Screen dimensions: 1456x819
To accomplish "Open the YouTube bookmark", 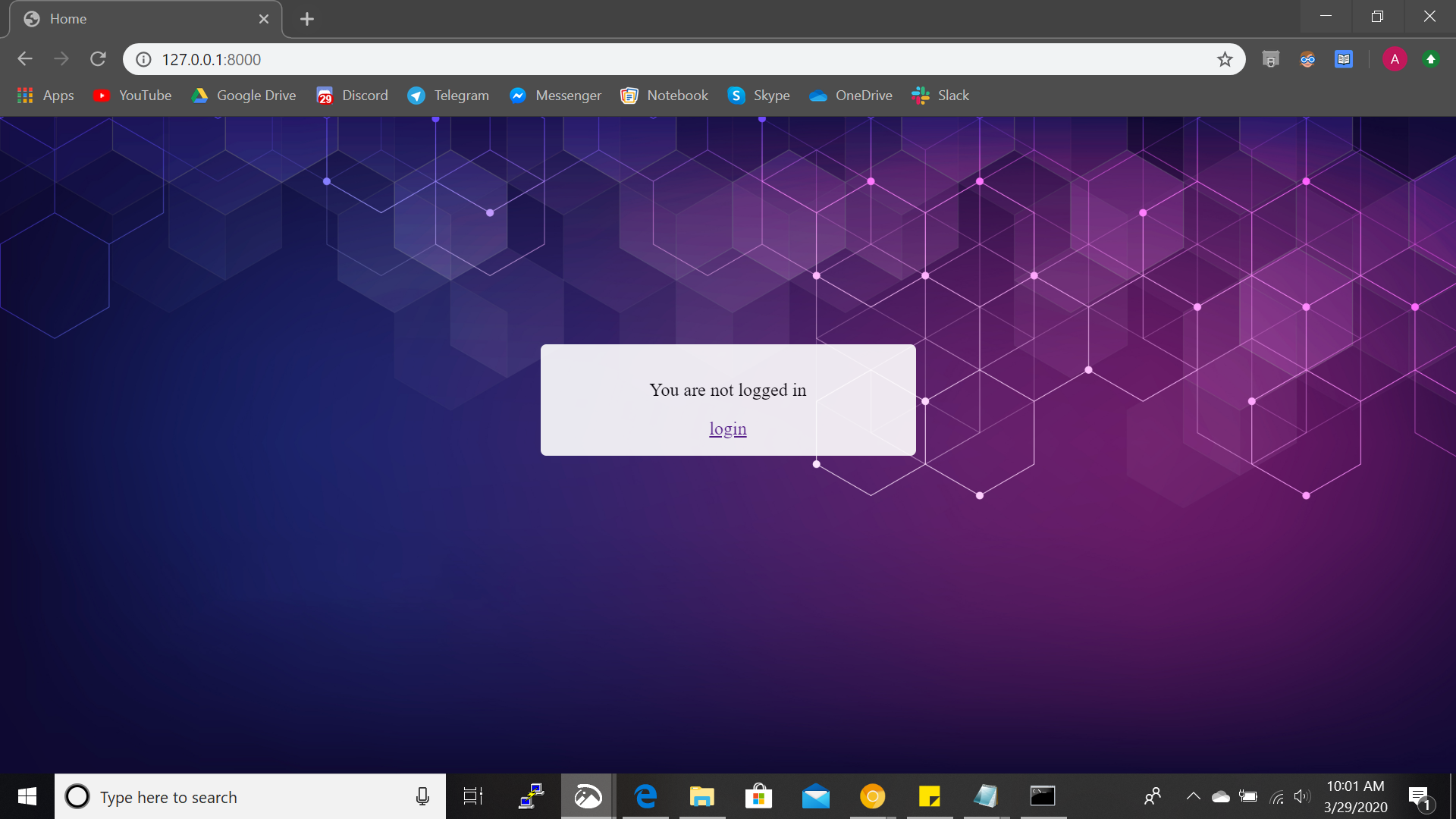I will click(132, 96).
